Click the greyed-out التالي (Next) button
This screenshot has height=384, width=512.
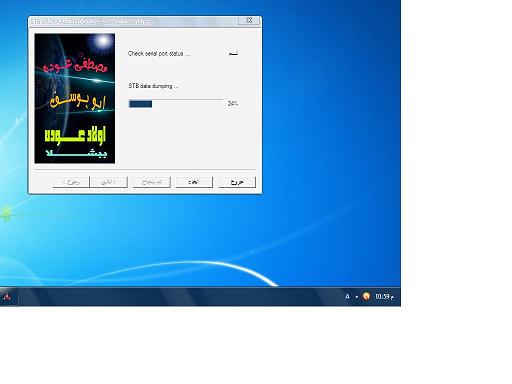click(x=109, y=182)
